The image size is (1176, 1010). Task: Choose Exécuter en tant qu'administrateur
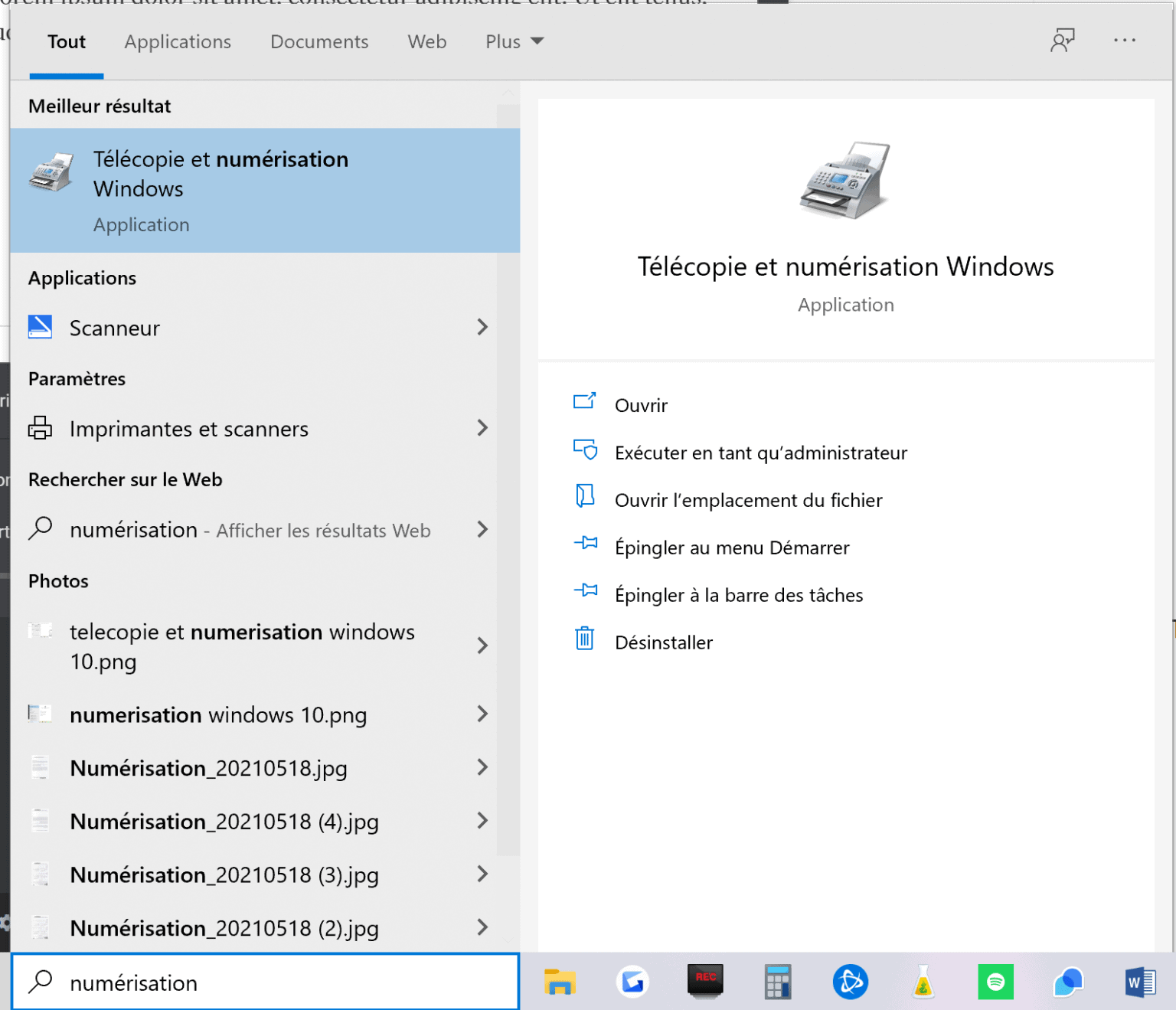click(x=760, y=453)
